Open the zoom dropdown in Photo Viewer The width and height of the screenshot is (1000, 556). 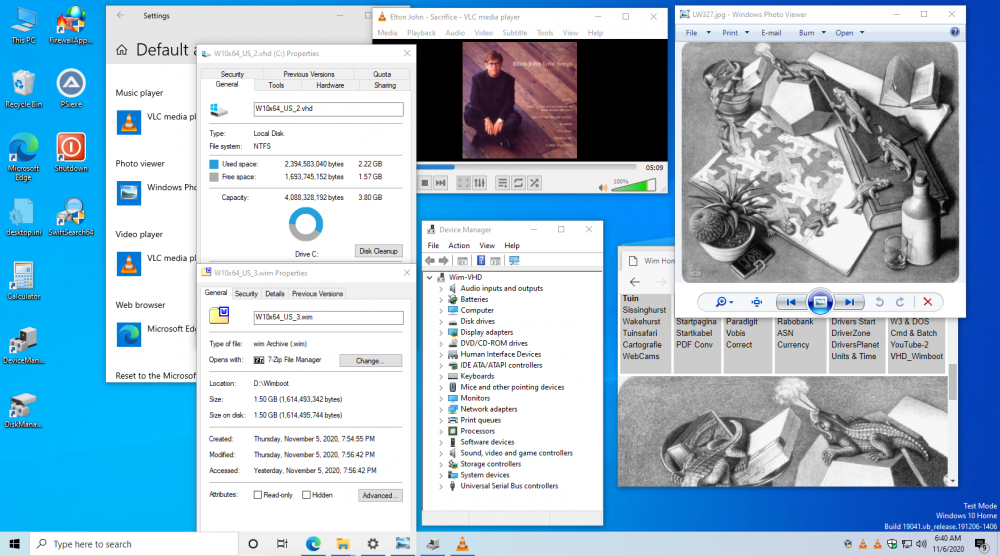click(x=725, y=301)
